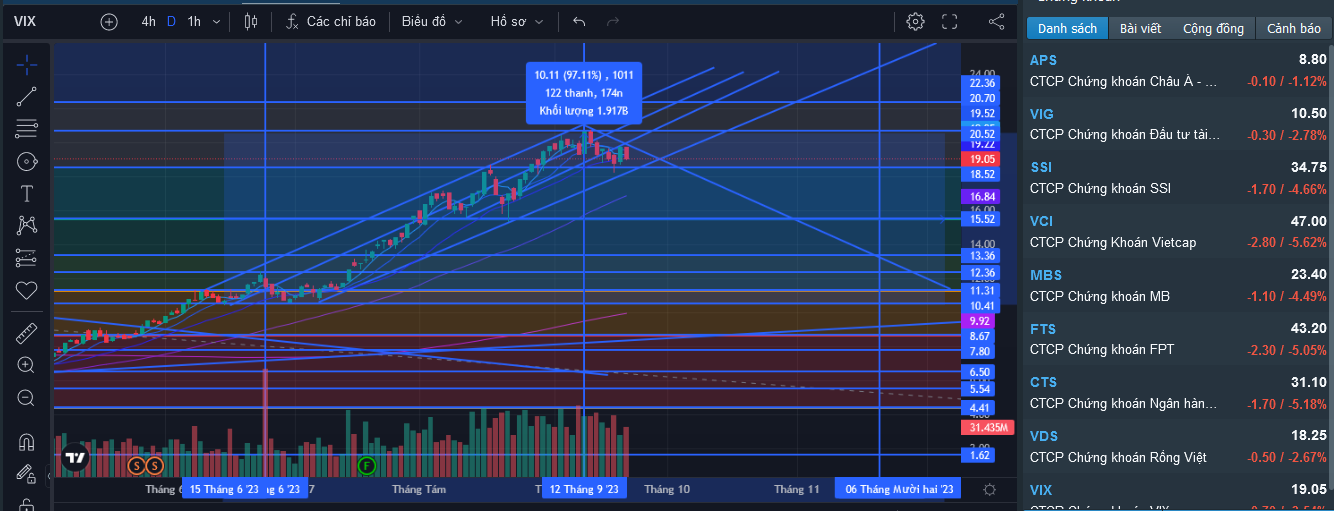Screen dimensions: 1334x511
Task: Select the trend line drawing tool
Action: [26, 97]
